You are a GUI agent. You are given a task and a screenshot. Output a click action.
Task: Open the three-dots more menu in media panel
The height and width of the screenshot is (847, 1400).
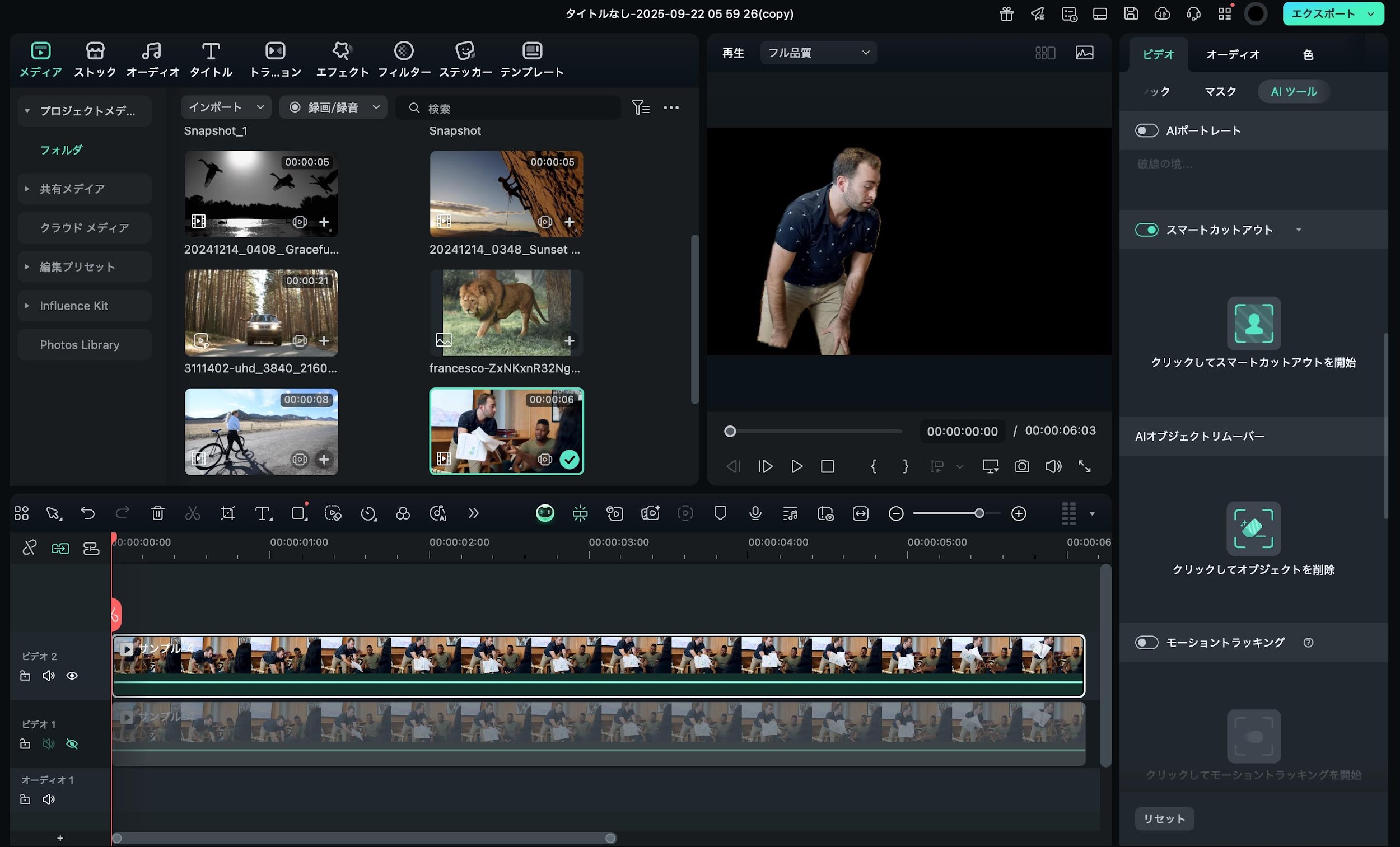tap(671, 107)
